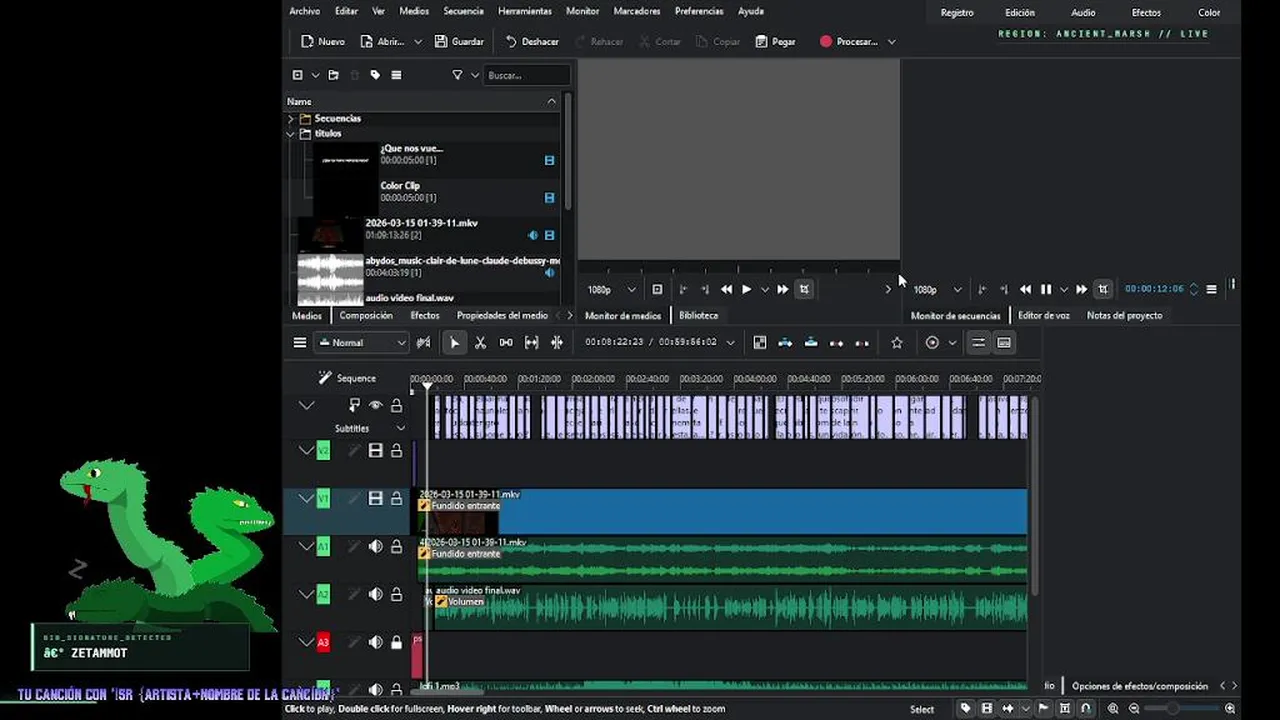Toggle subtitle track visibility eye
This screenshot has width=1280, height=720.
click(375, 405)
